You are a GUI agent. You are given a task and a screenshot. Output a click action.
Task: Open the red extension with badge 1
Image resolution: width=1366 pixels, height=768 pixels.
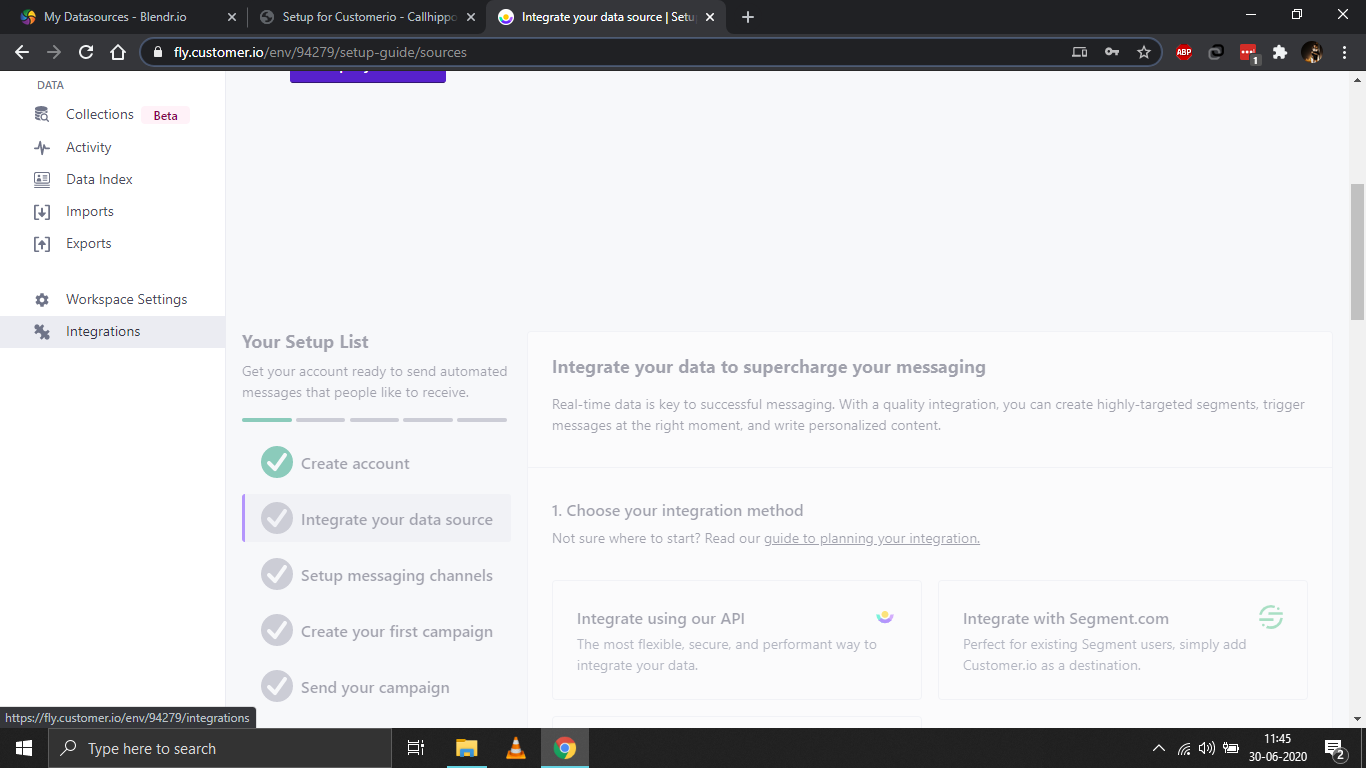(1248, 53)
